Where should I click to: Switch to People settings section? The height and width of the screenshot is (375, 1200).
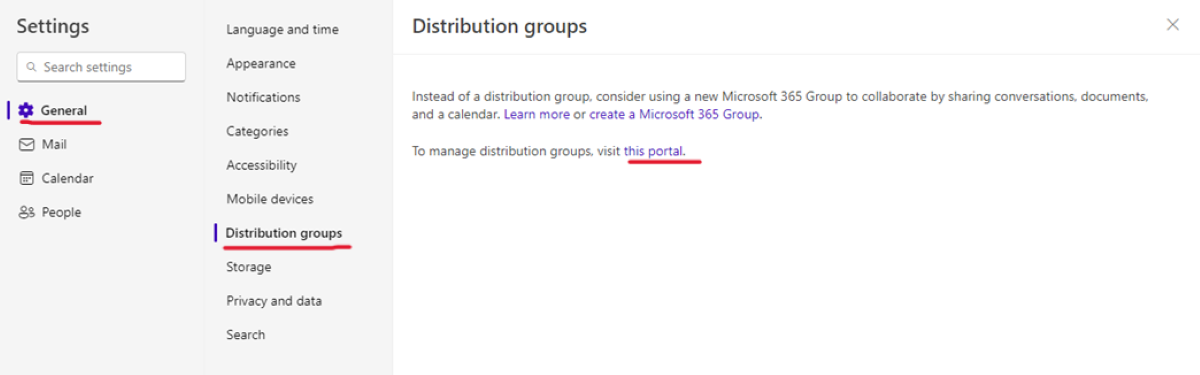click(x=61, y=212)
